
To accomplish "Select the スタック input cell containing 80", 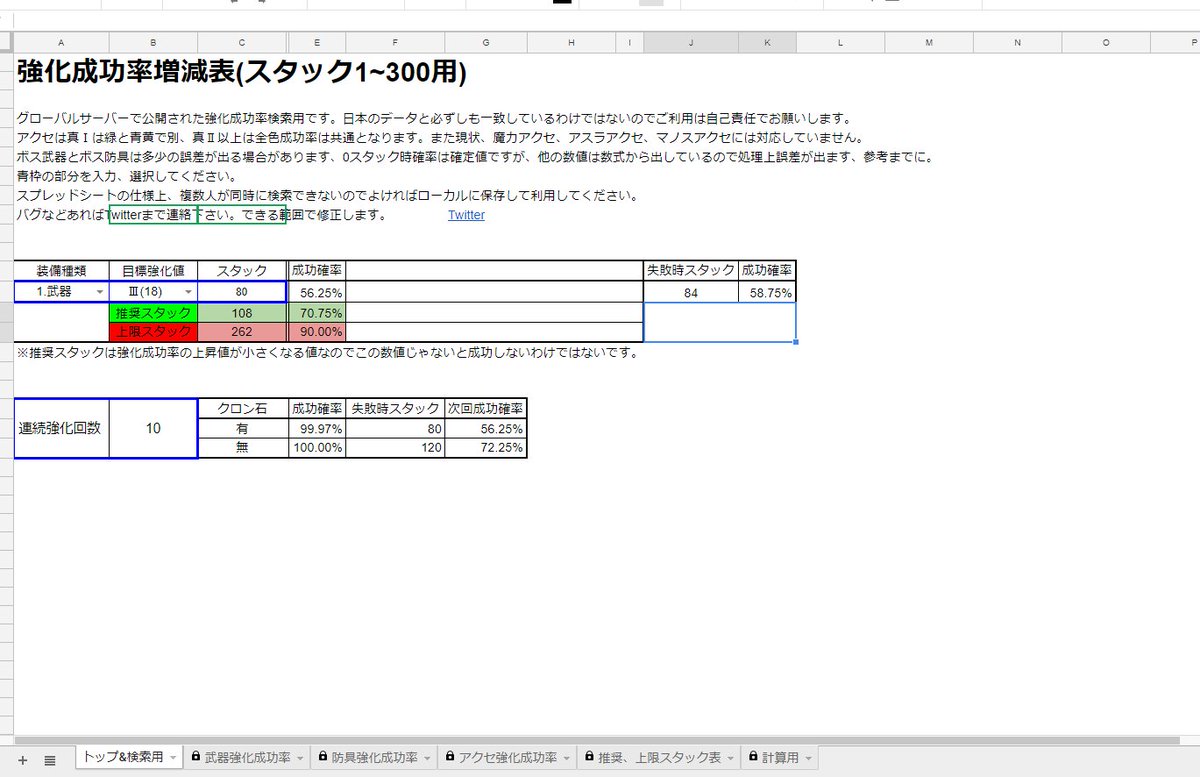I will [x=242, y=292].
